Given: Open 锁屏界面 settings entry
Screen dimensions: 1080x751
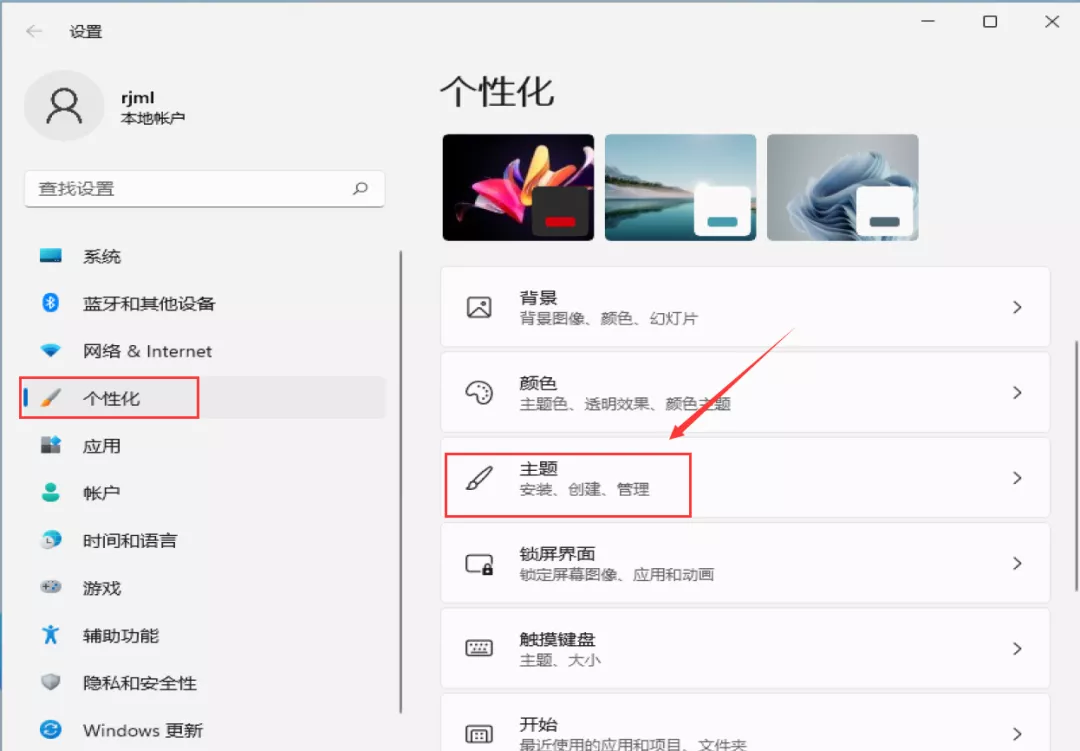Looking at the screenshot, I should tap(745, 563).
